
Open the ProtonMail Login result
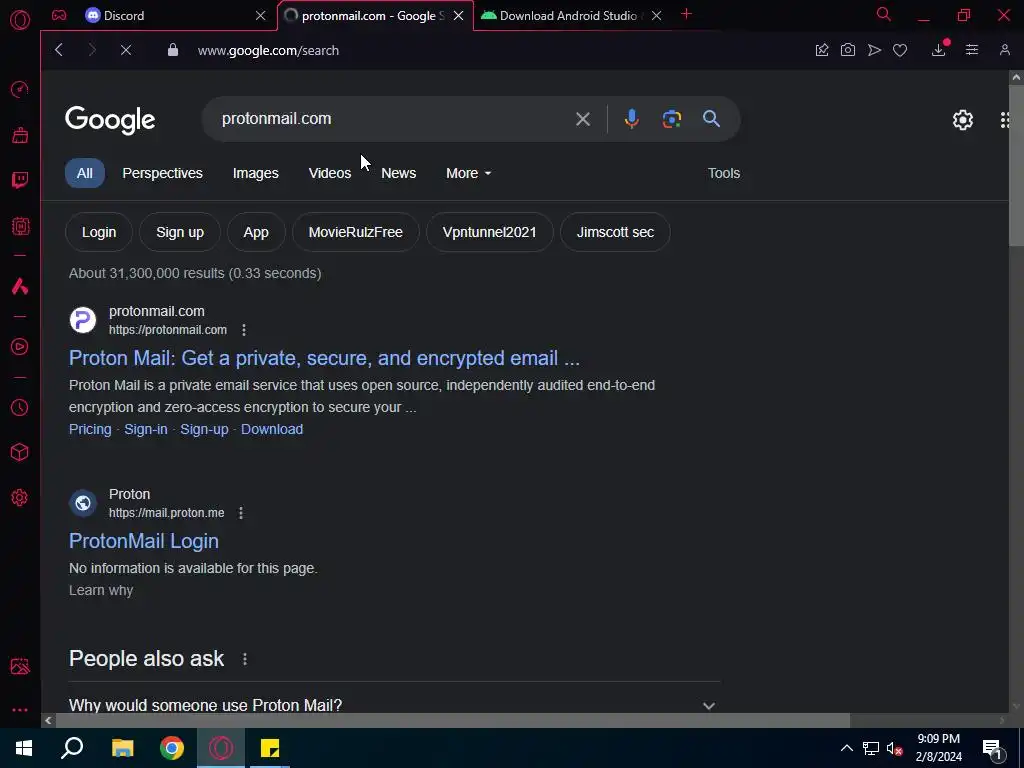coord(144,541)
